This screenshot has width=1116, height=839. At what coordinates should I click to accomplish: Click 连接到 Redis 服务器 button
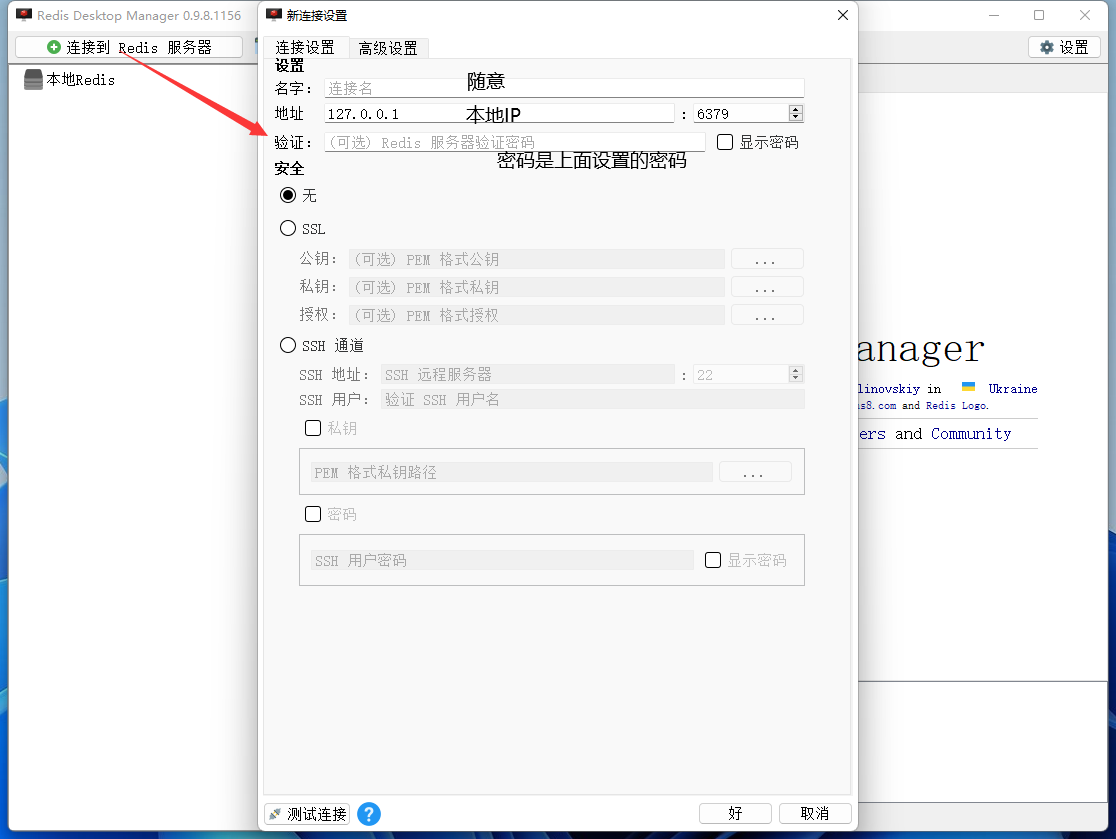coord(129,47)
